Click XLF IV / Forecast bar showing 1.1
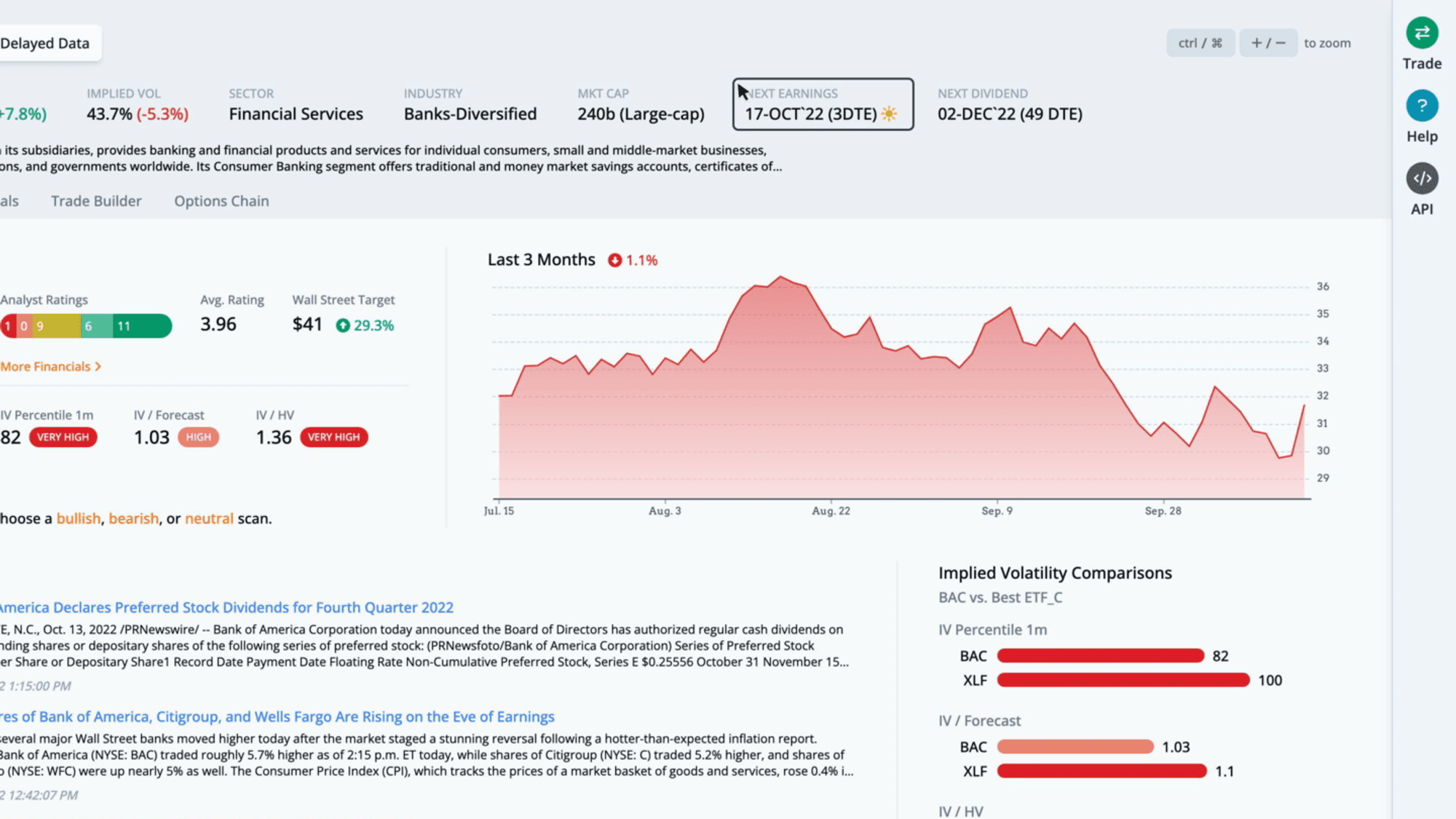1456x819 pixels. click(x=1102, y=771)
